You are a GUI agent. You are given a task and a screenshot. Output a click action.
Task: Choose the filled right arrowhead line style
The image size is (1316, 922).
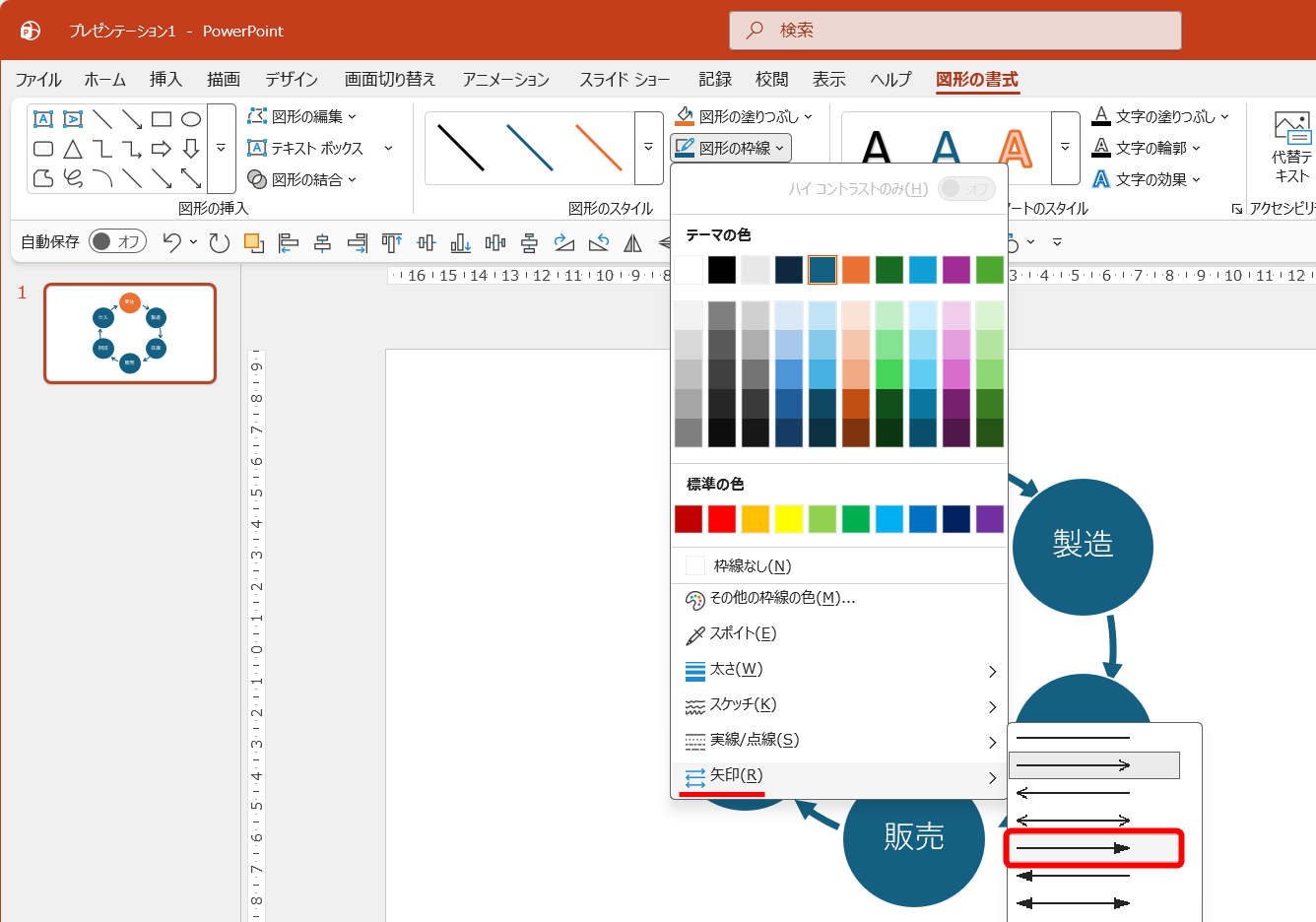click(x=1093, y=848)
